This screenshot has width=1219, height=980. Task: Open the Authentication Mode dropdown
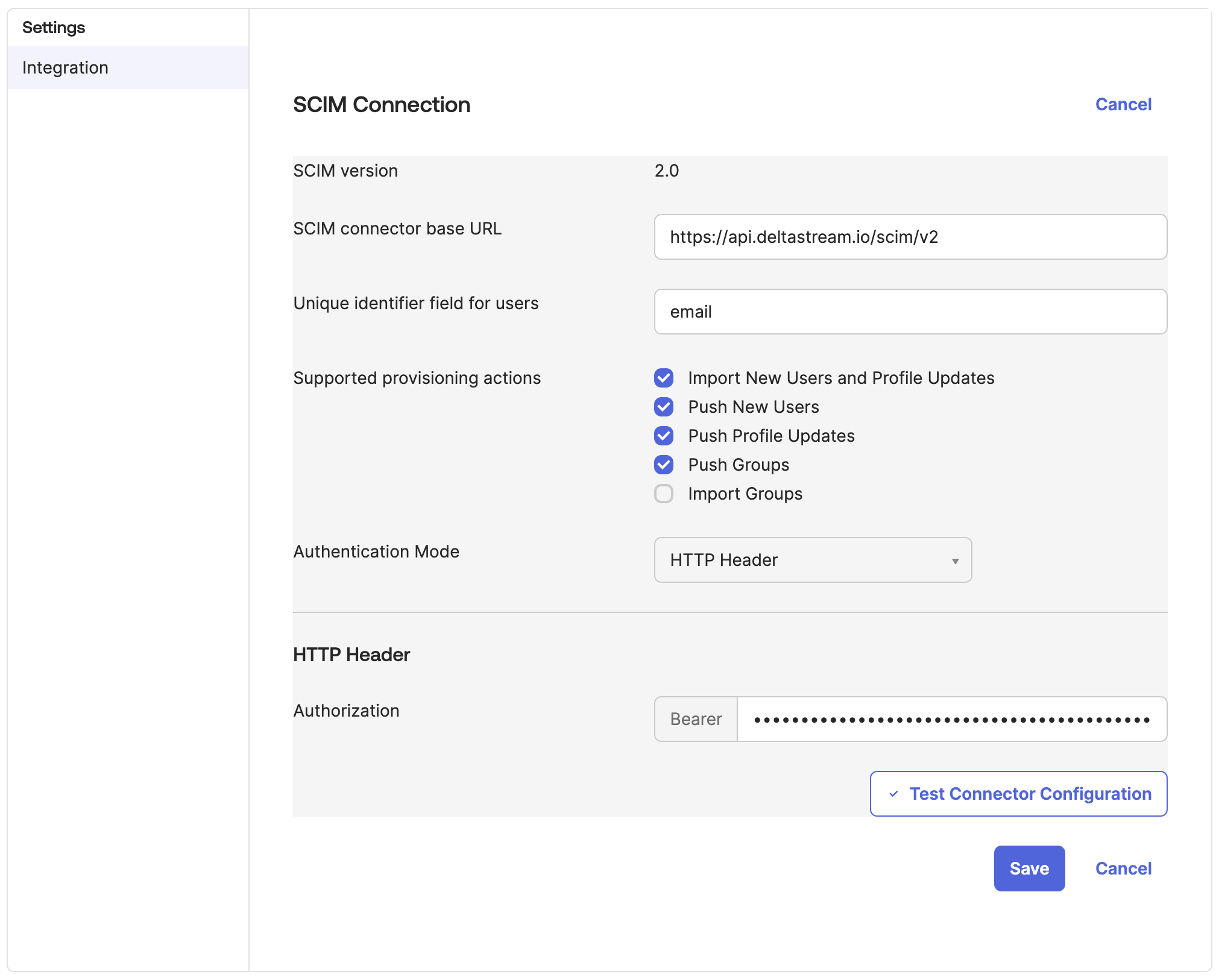click(x=812, y=560)
